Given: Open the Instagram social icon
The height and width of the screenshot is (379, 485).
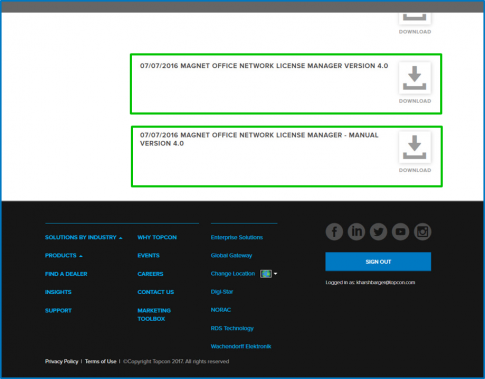Looking at the screenshot, I should coord(422,232).
